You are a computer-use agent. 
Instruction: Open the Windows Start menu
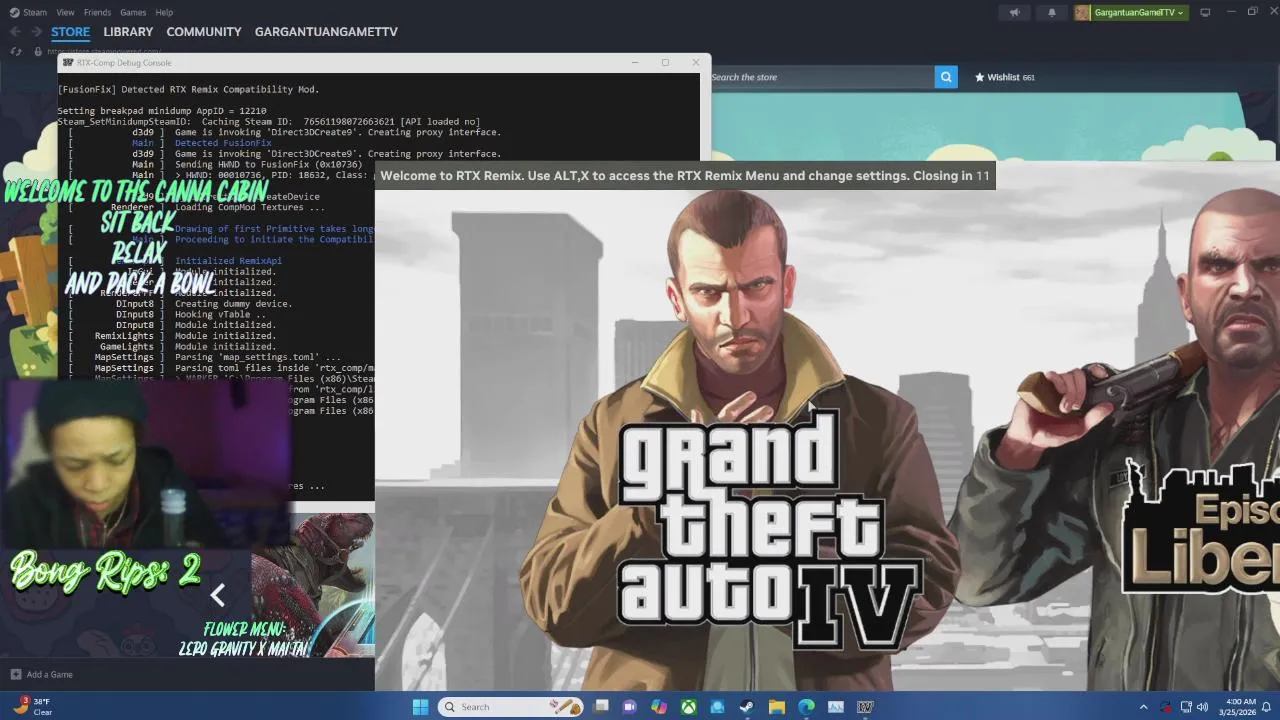click(x=420, y=707)
